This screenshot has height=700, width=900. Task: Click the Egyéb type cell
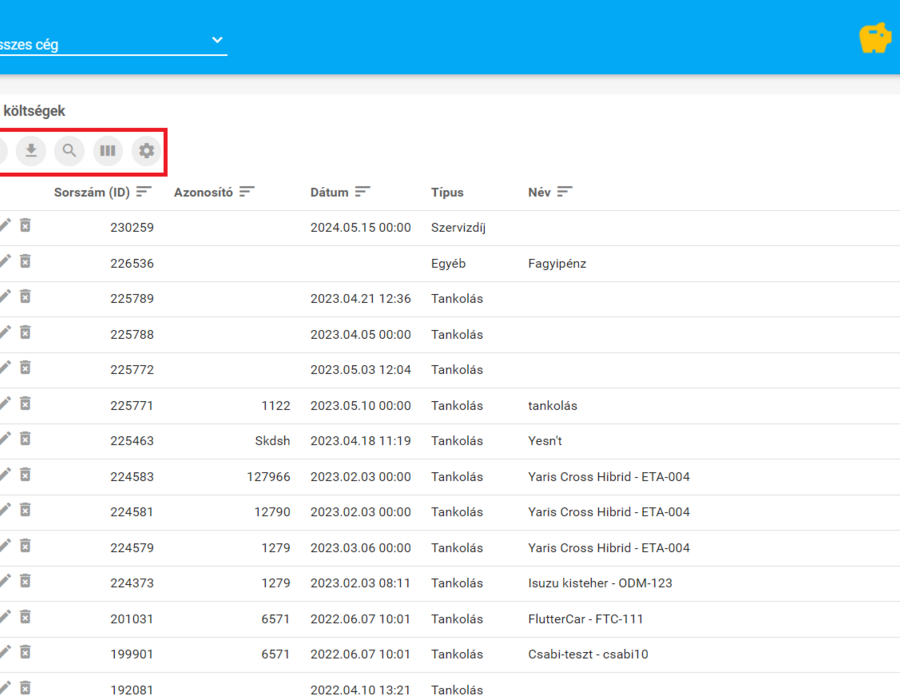448,263
